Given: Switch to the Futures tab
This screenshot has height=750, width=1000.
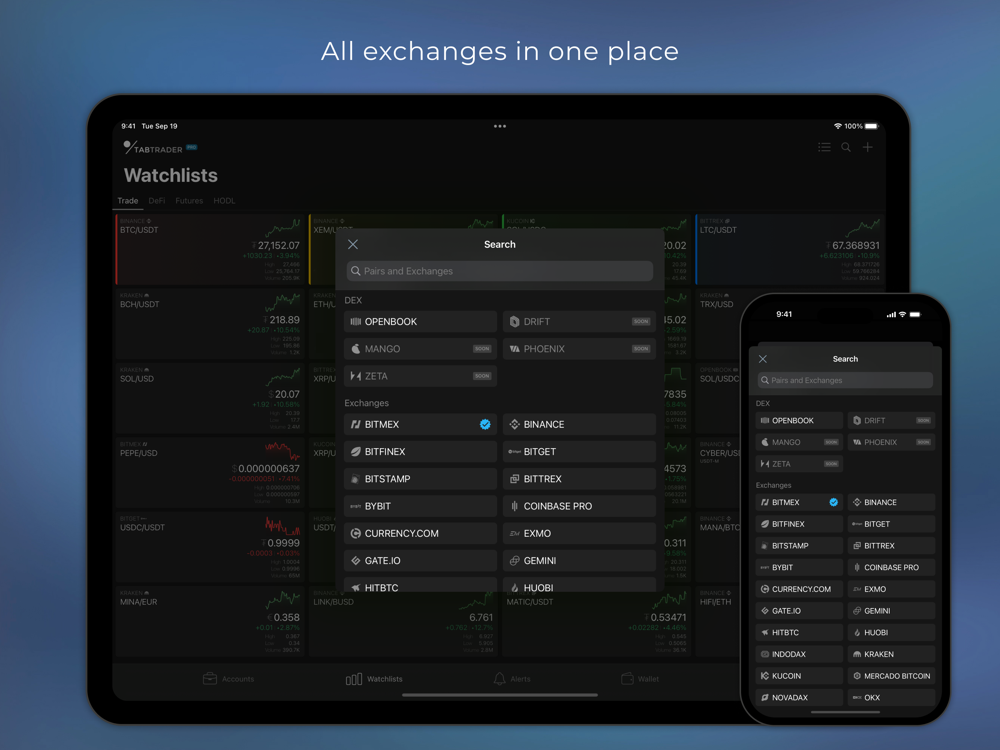Looking at the screenshot, I should point(189,200).
